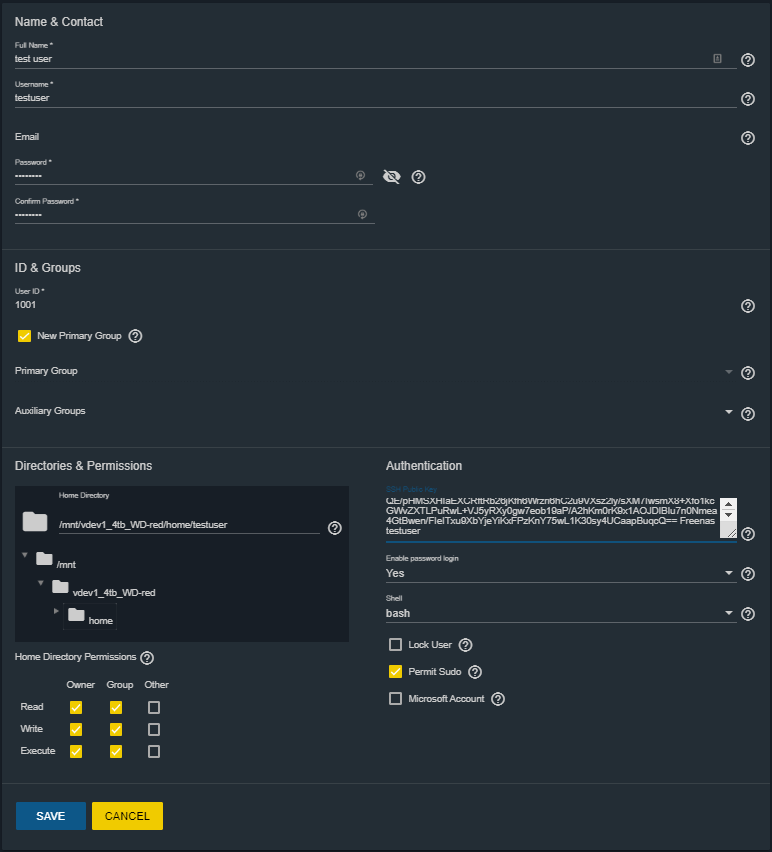Check the Other Read permission box
This screenshot has width=772, height=852.
coord(154,707)
